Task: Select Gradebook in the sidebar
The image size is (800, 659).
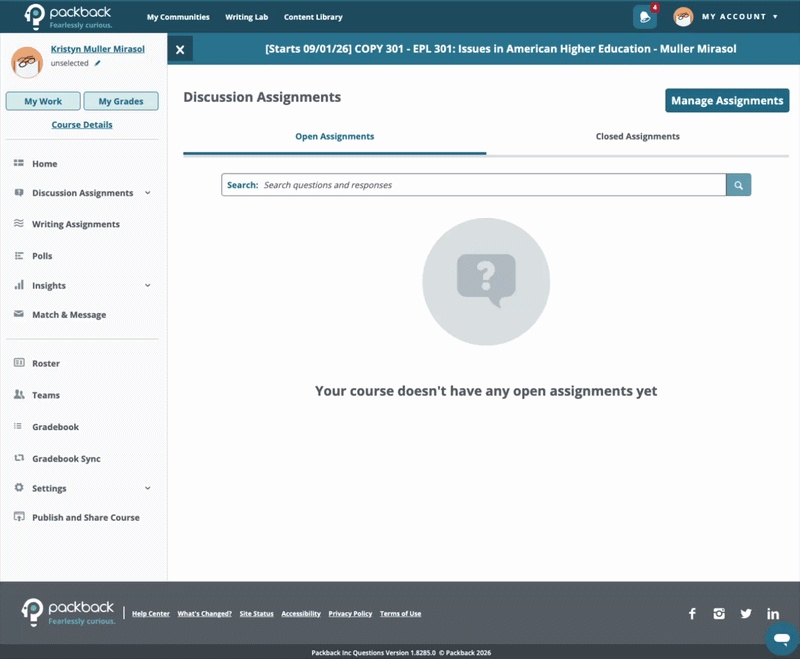Action: pos(56,427)
